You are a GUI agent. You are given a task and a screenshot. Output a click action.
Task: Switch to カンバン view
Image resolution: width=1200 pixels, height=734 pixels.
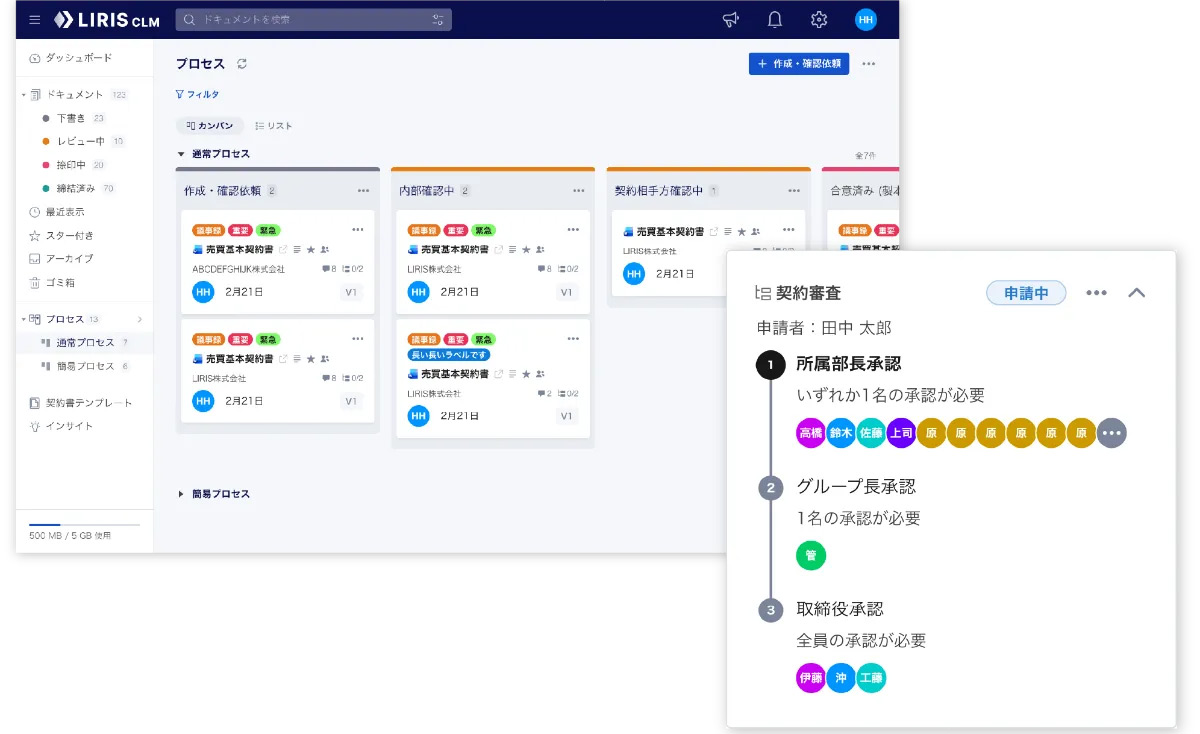210,126
